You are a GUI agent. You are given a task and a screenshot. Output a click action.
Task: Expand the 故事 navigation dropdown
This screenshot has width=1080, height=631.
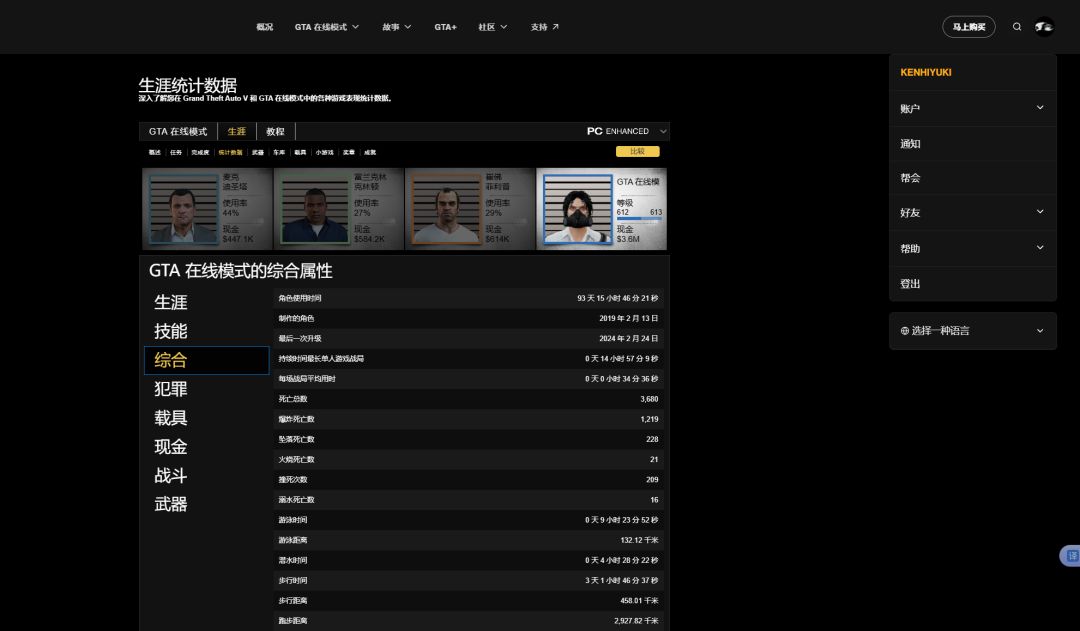(397, 27)
